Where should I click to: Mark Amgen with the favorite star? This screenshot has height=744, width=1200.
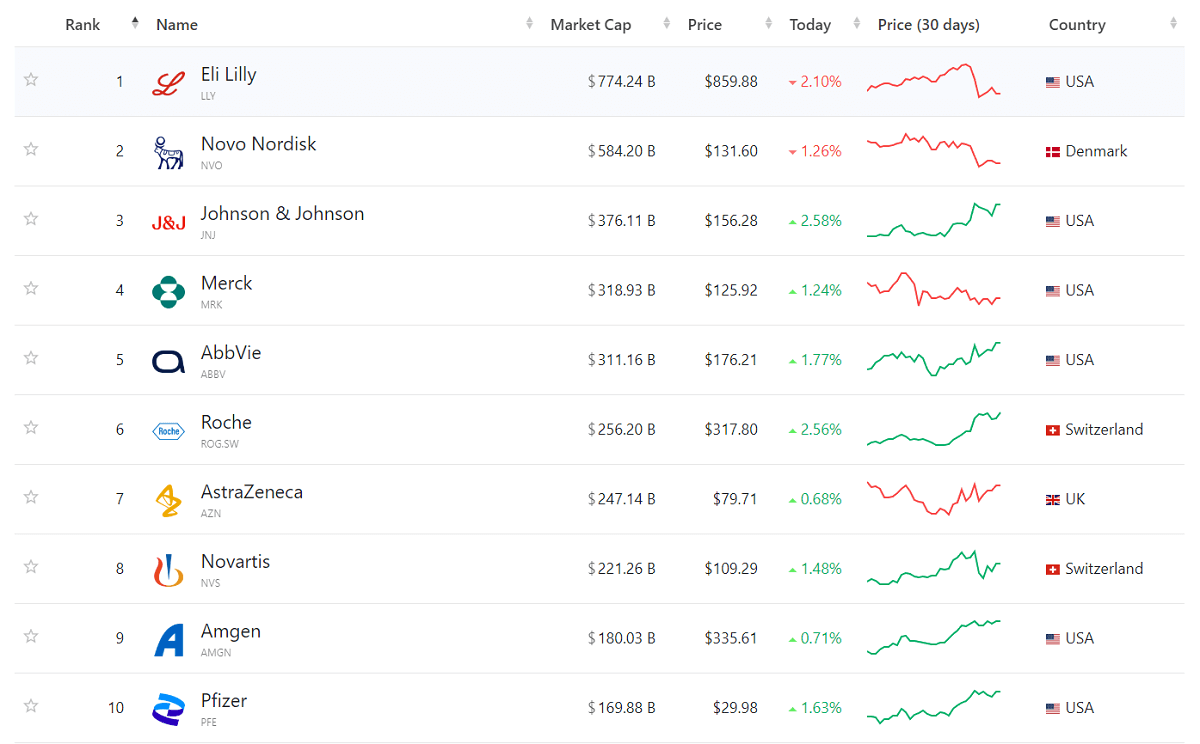pos(31,635)
